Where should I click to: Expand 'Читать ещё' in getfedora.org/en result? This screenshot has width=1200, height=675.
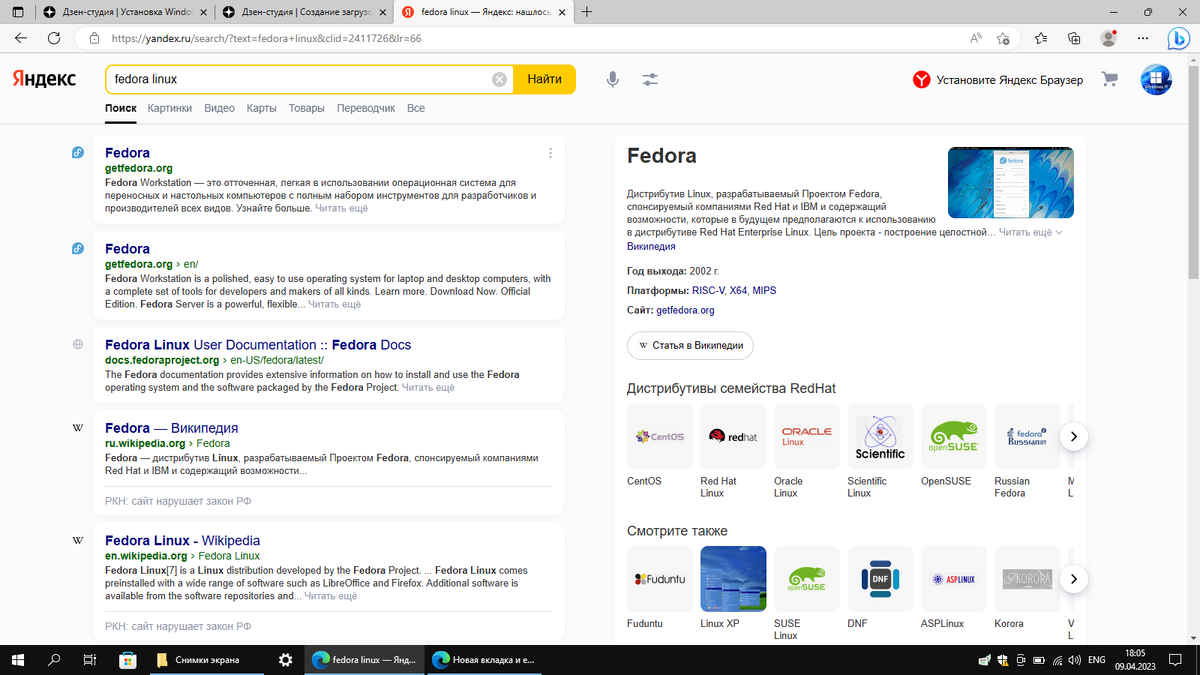tap(334, 304)
